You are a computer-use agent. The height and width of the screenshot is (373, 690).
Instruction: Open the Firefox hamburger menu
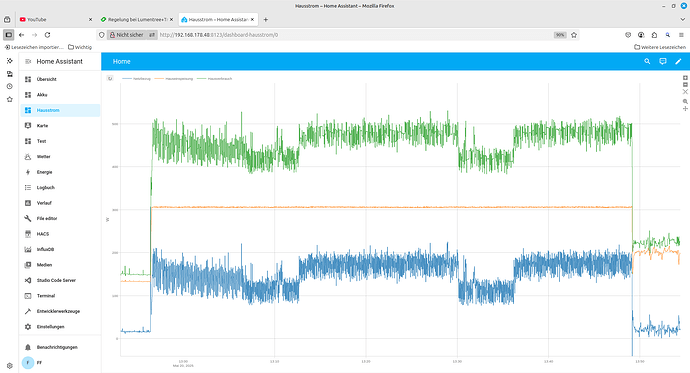(x=681, y=35)
